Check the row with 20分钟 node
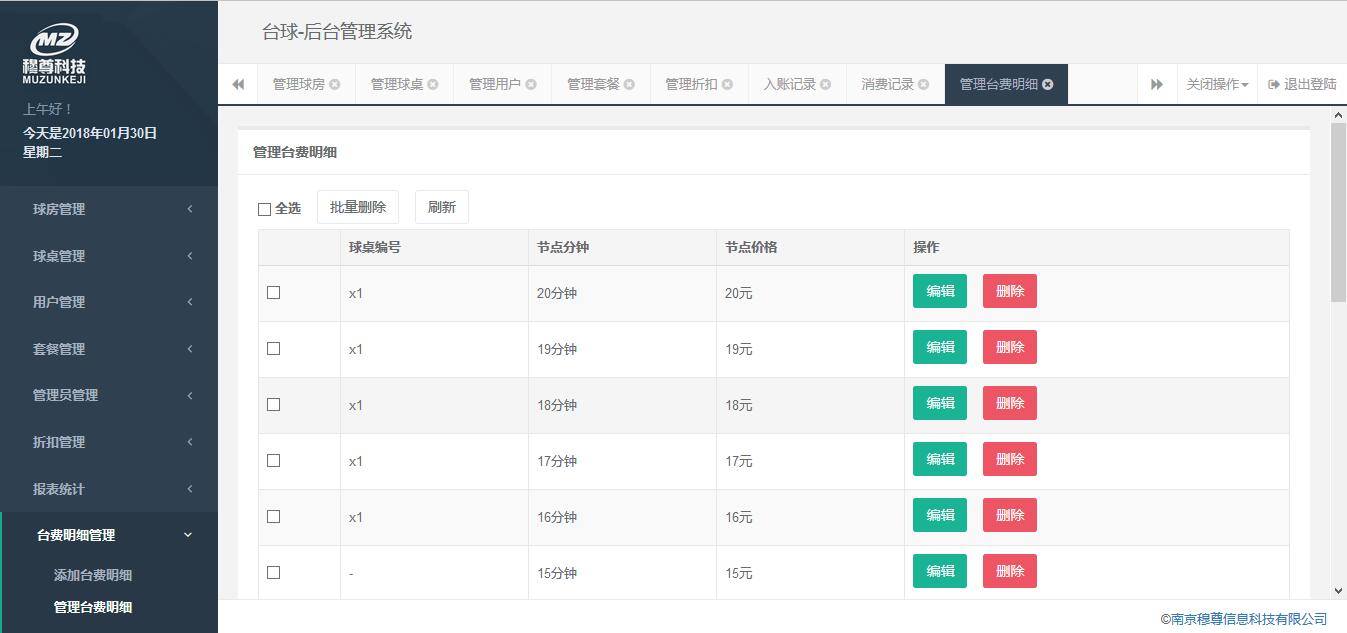The height and width of the screenshot is (633, 1347). click(x=274, y=293)
